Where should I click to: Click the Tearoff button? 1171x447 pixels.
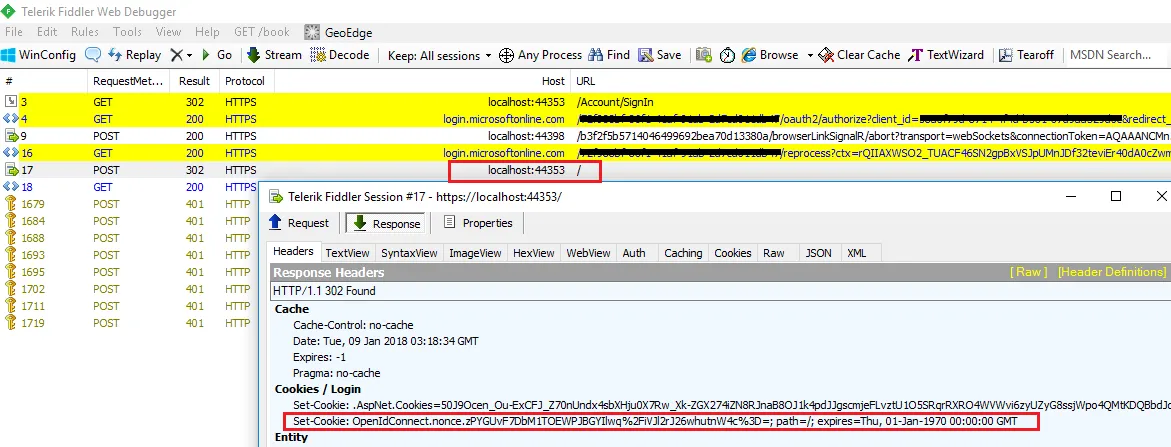(x=1026, y=54)
